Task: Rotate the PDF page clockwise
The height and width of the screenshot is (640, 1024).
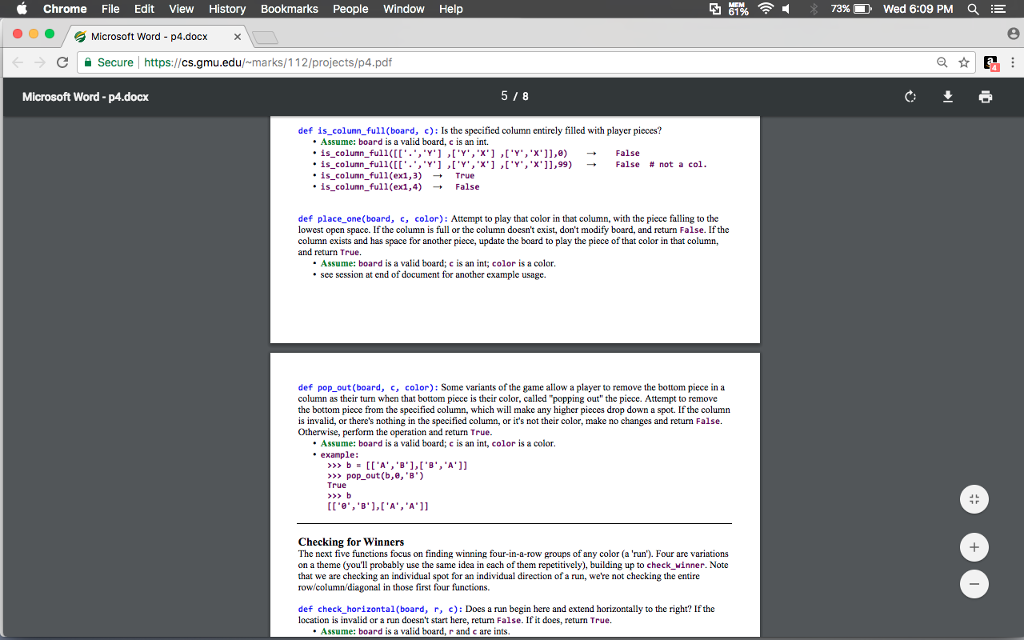Action: pos(909,96)
